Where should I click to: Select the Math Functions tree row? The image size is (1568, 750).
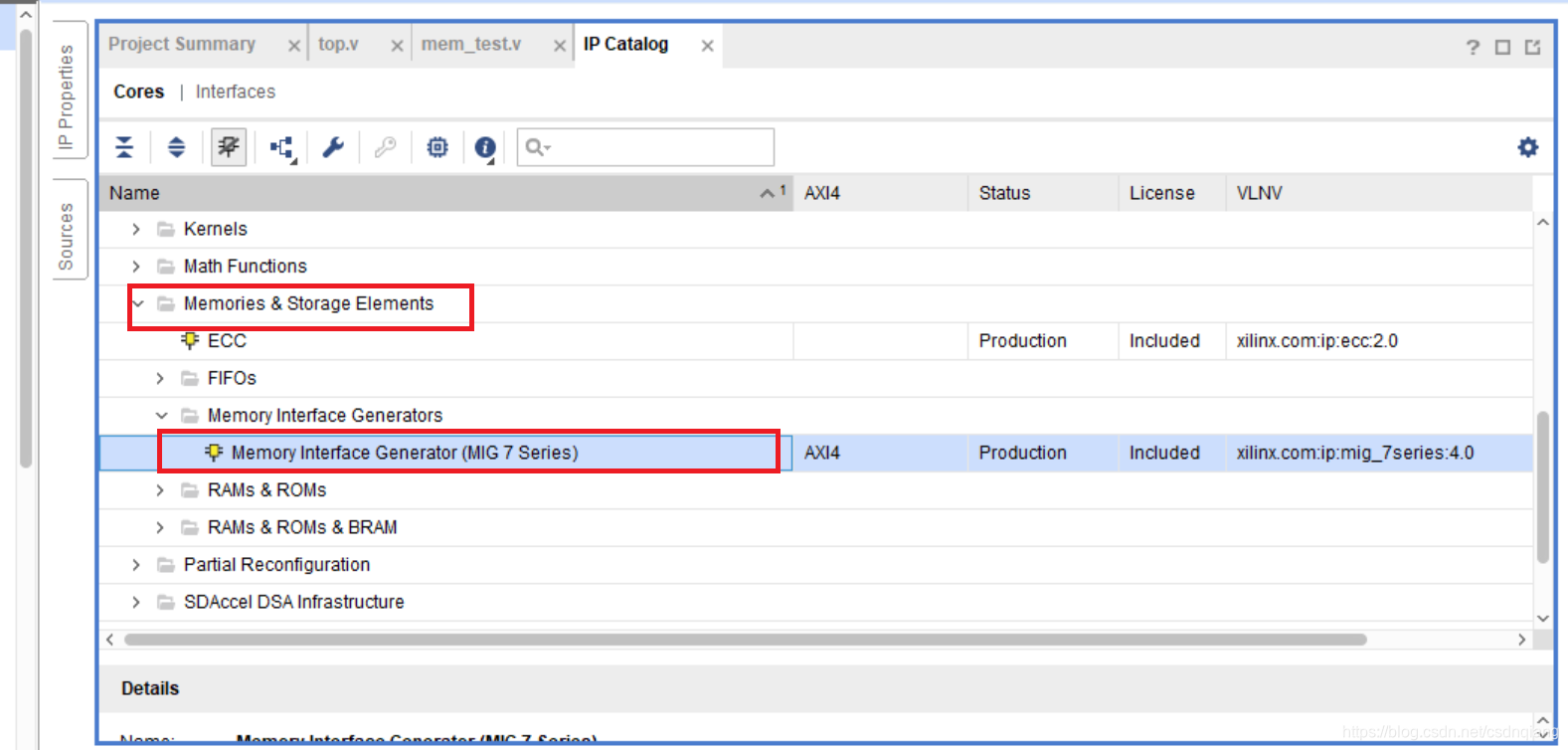815,267
